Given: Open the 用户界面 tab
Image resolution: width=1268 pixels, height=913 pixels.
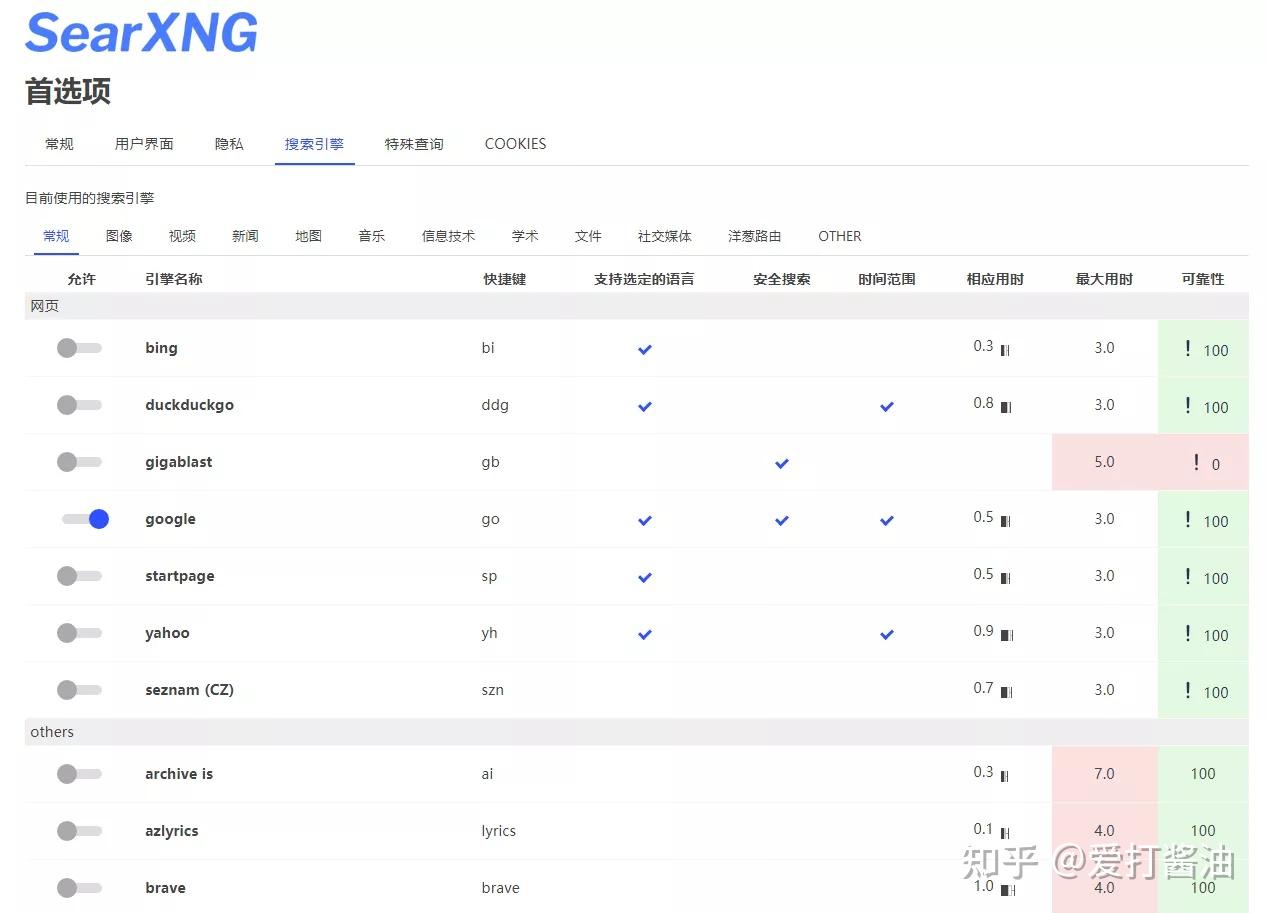Looking at the screenshot, I should tap(144, 144).
